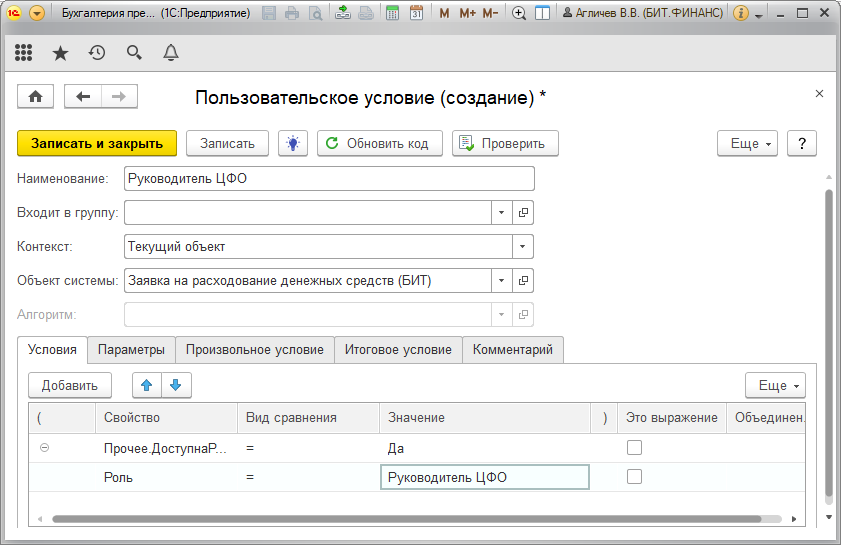The height and width of the screenshot is (545, 841).
Task: Open the calendar icon in title bar
Action: pos(415,14)
